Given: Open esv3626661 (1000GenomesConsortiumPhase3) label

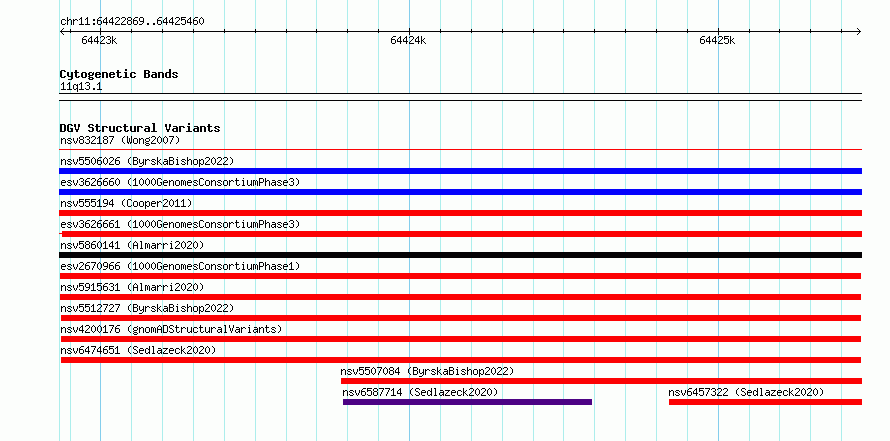Looking at the screenshot, I should point(180,224).
